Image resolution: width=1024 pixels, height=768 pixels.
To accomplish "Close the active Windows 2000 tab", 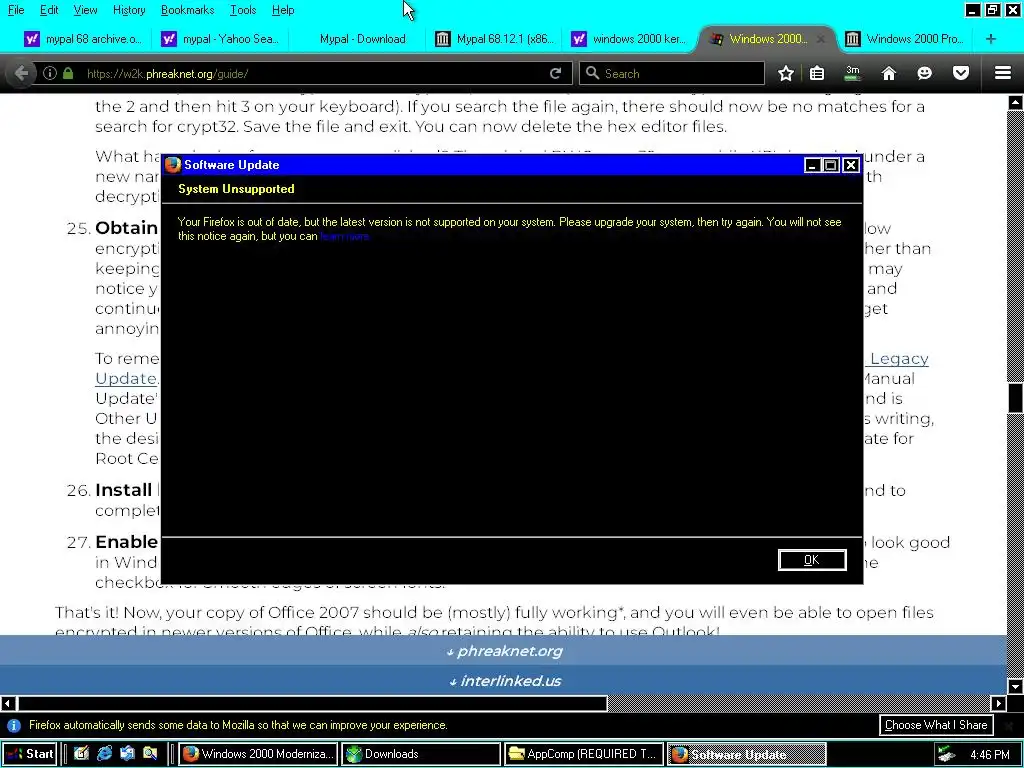I will (x=821, y=39).
